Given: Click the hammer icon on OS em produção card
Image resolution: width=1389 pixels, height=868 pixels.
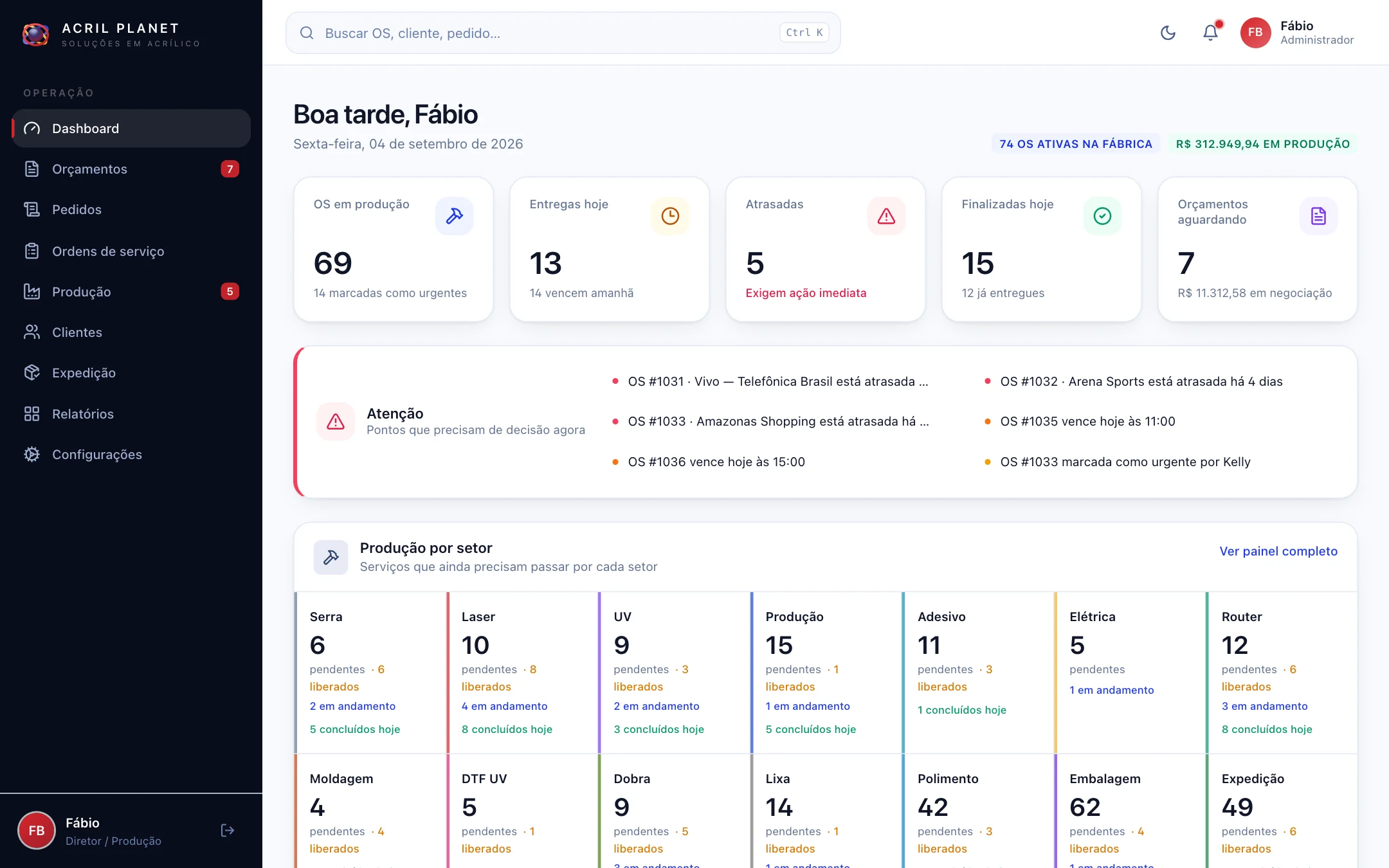Looking at the screenshot, I should pos(454,216).
